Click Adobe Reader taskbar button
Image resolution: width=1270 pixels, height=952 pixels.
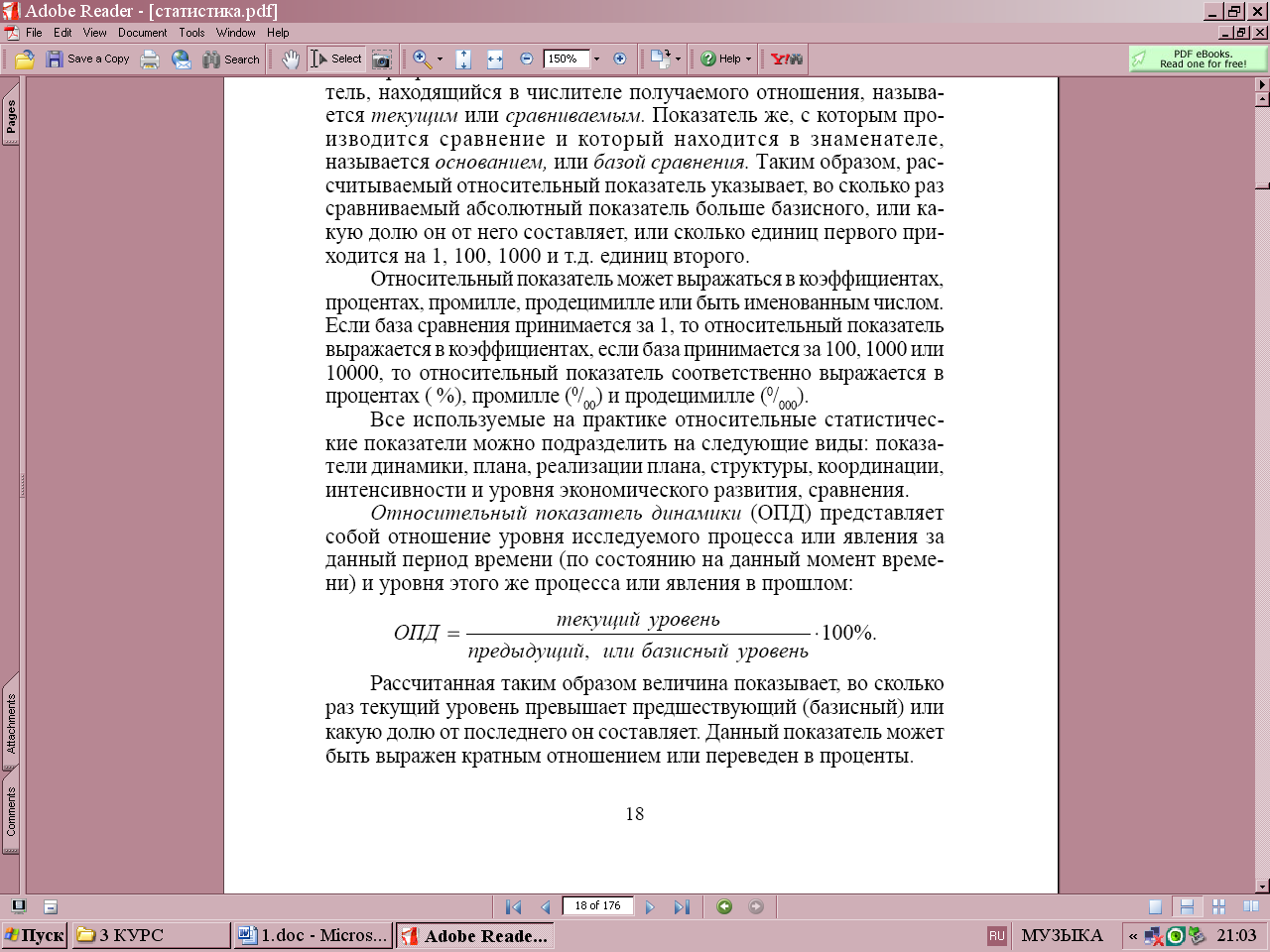coord(475,935)
